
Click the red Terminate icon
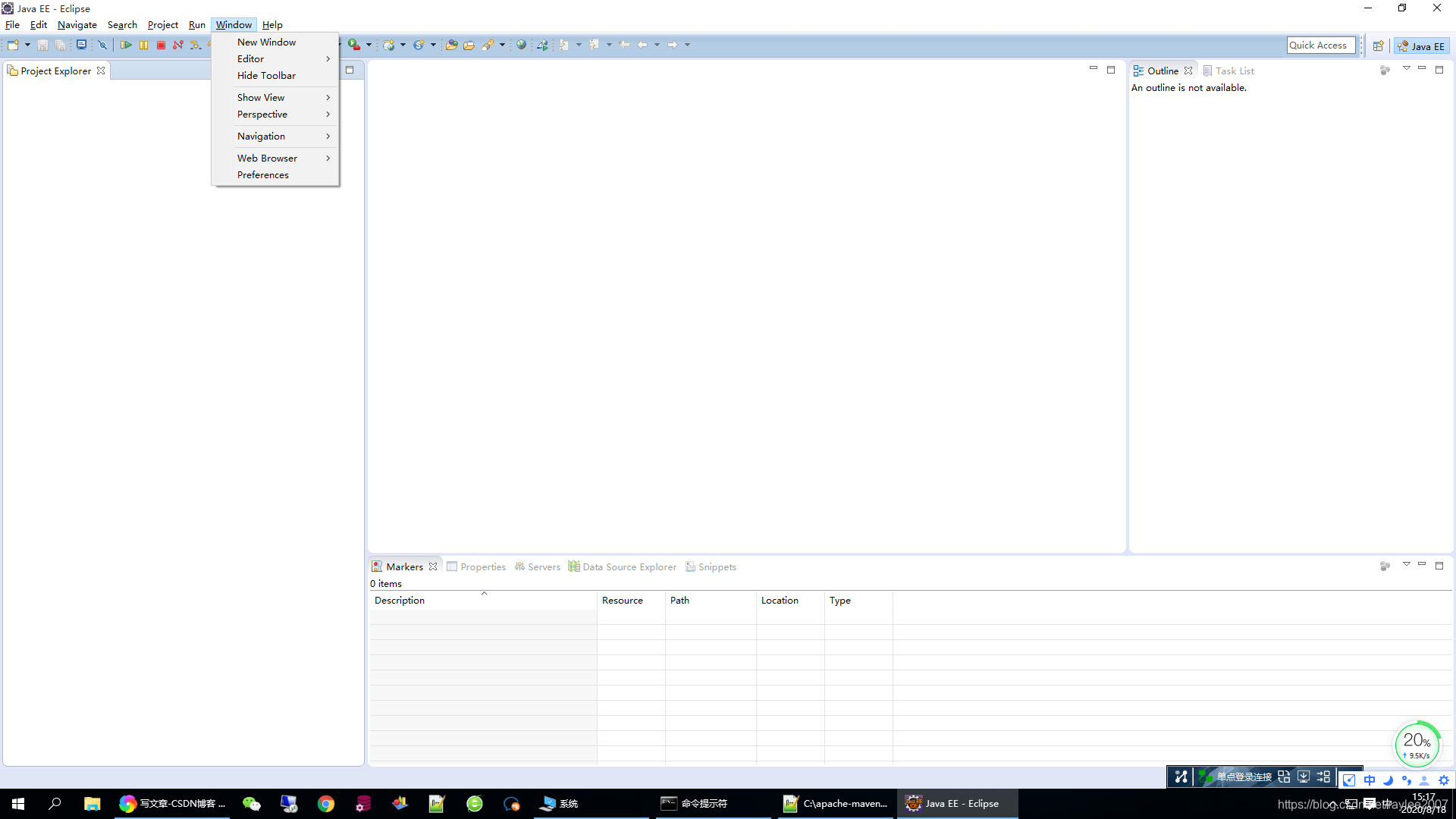161,45
